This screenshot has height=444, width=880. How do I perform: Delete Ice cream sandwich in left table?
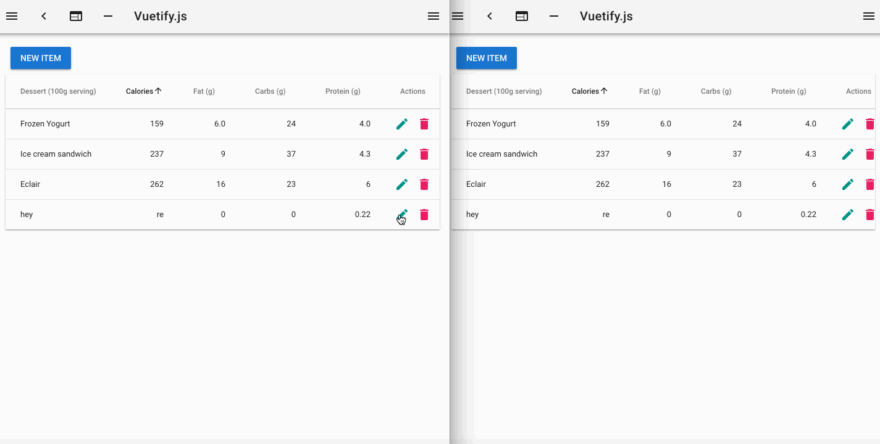[x=424, y=154]
